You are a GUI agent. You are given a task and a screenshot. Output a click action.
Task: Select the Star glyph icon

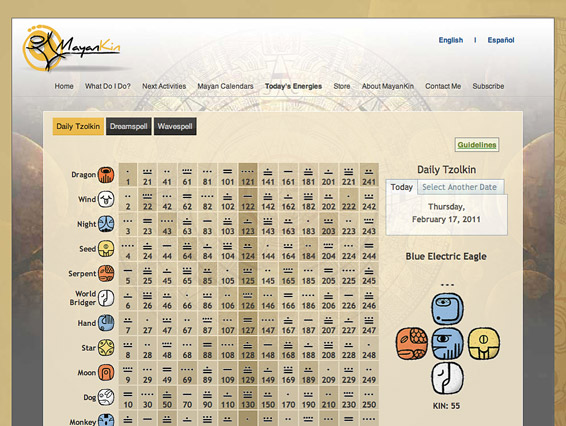(106, 348)
